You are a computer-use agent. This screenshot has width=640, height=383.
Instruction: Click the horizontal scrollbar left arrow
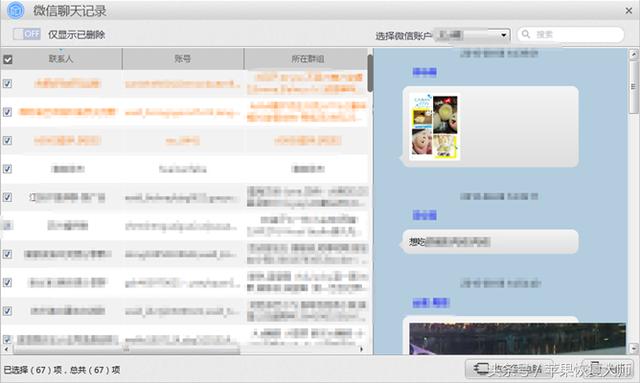6,350
